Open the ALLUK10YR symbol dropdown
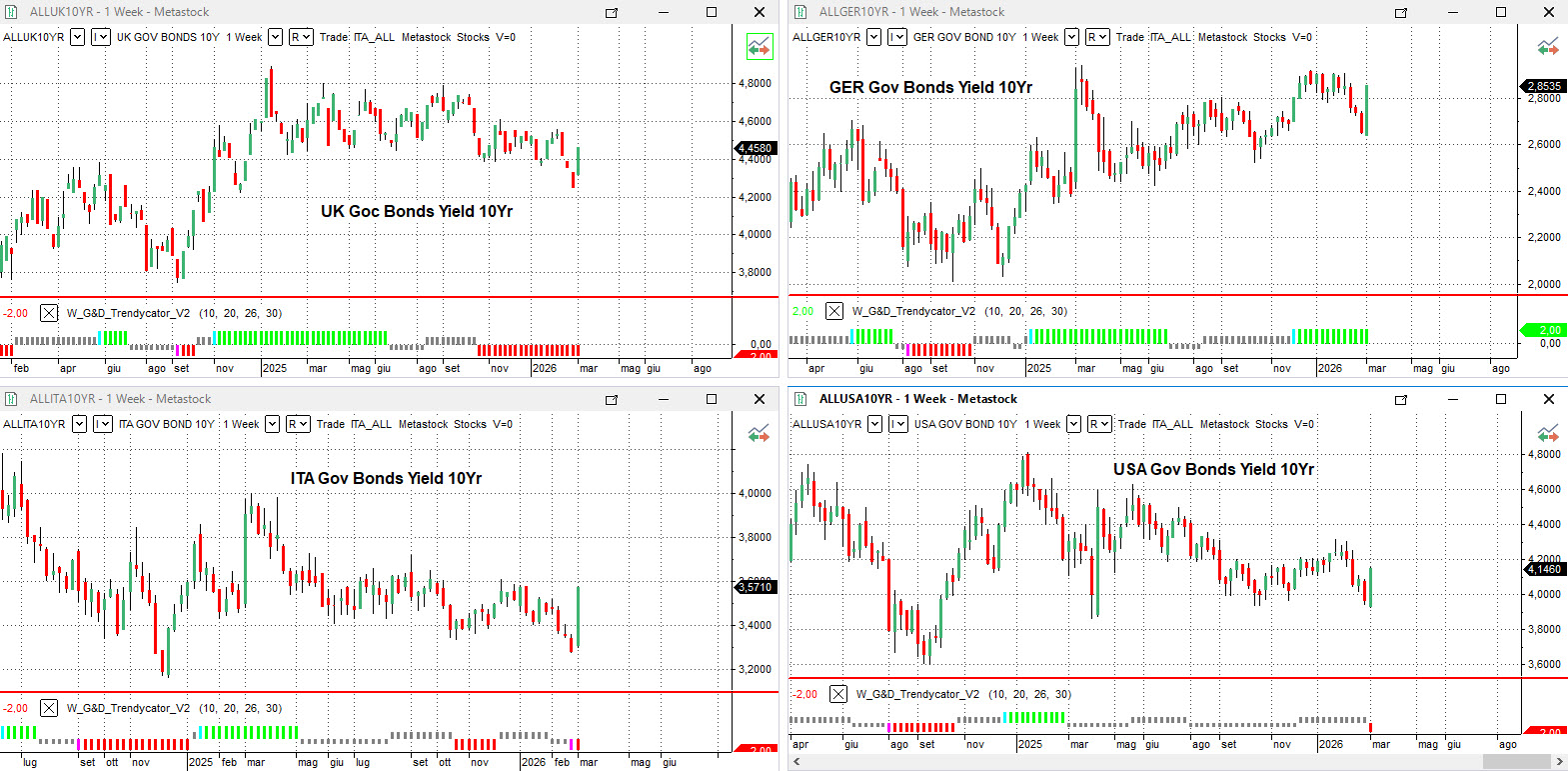The height and width of the screenshot is (771, 1568). coord(77,37)
